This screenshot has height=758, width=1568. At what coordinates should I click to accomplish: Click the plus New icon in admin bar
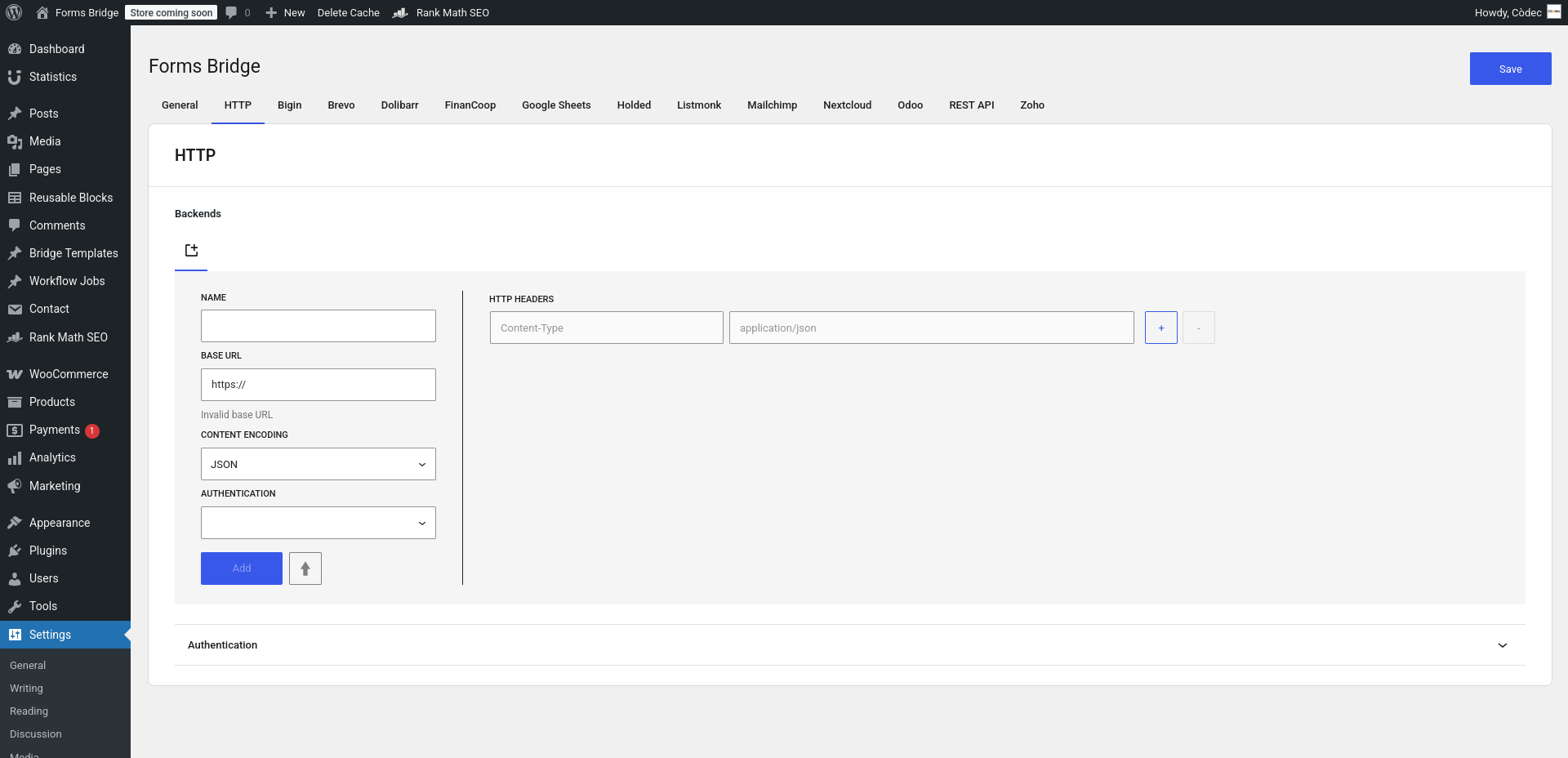pyautogui.click(x=271, y=12)
